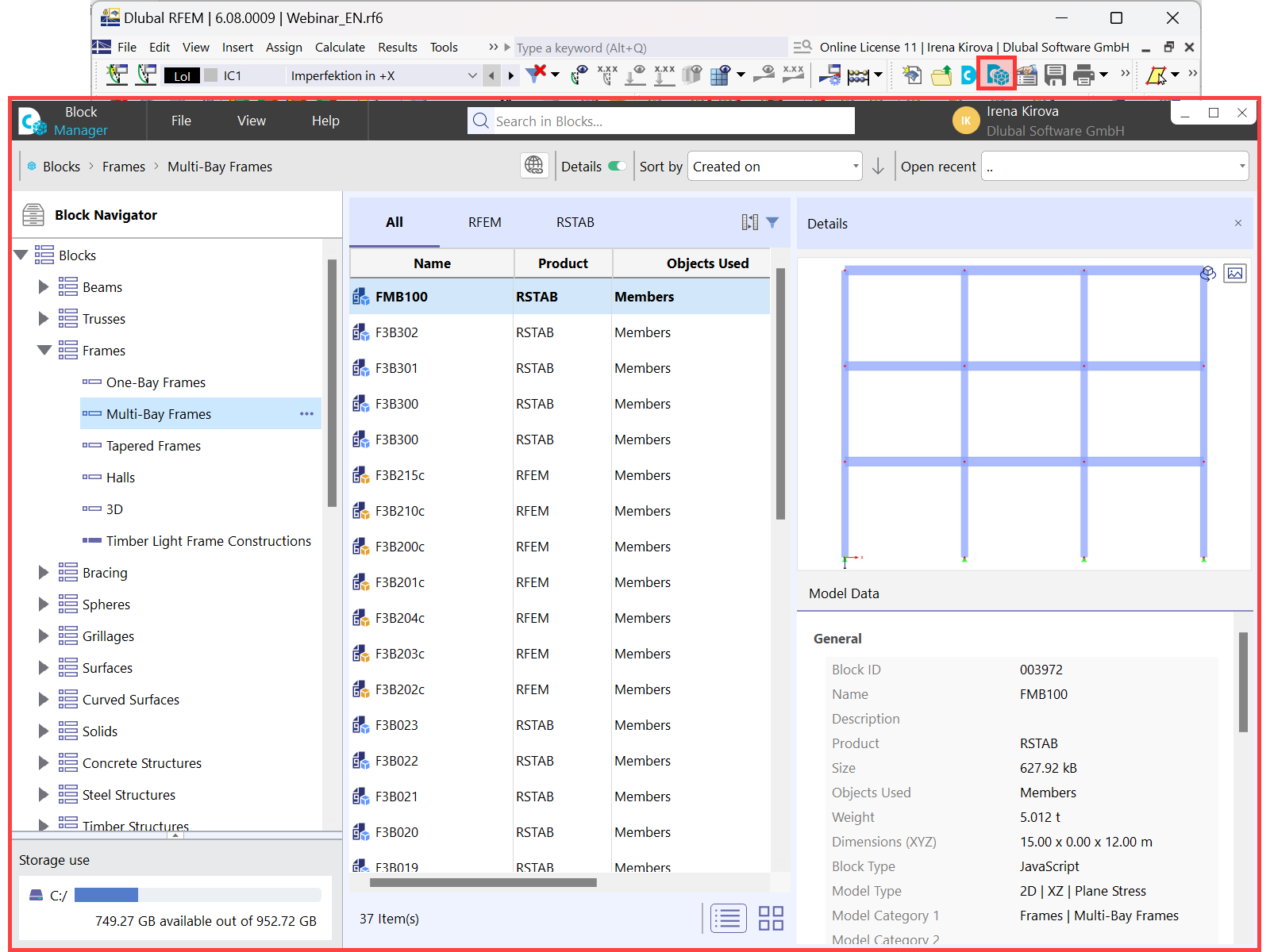Open the filter icon above the block list
The height and width of the screenshot is (952, 1270).
click(772, 222)
